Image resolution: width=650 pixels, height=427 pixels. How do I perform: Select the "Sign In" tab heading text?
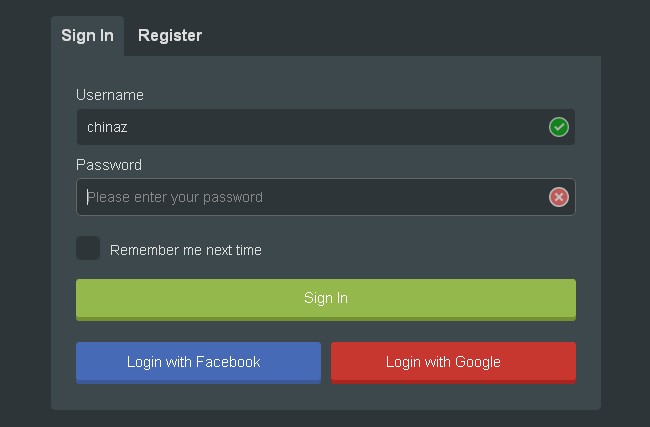pyautogui.click(x=87, y=36)
